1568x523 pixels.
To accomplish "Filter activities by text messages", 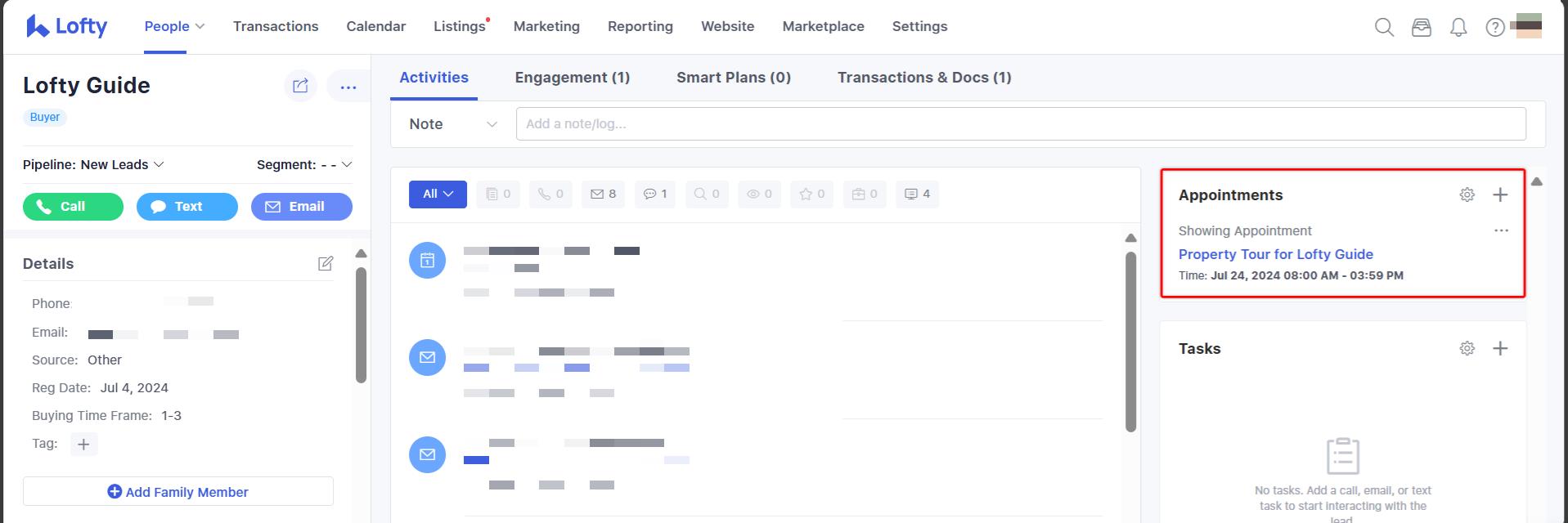I will (x=655, y=194).
